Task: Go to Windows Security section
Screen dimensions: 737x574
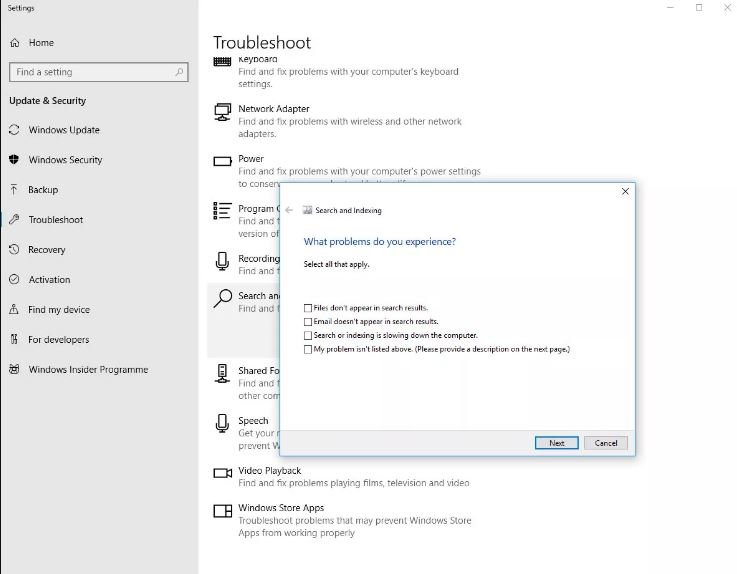Action: pos(65,160)
